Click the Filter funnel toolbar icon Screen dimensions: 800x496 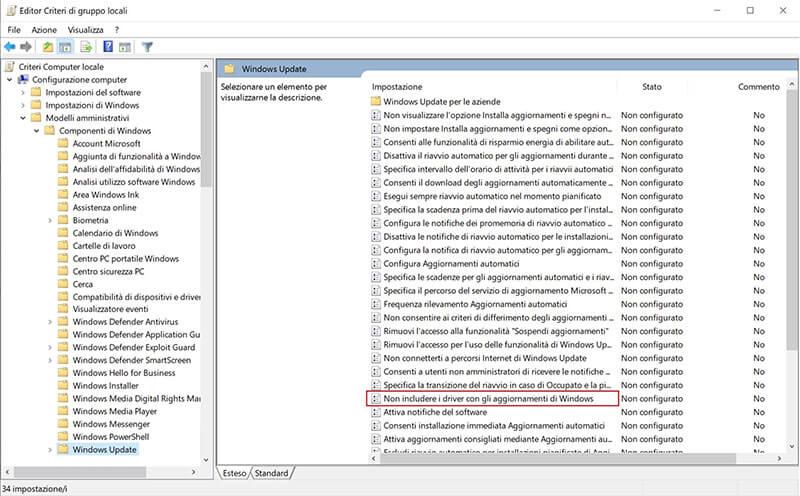tap(147, 47)
